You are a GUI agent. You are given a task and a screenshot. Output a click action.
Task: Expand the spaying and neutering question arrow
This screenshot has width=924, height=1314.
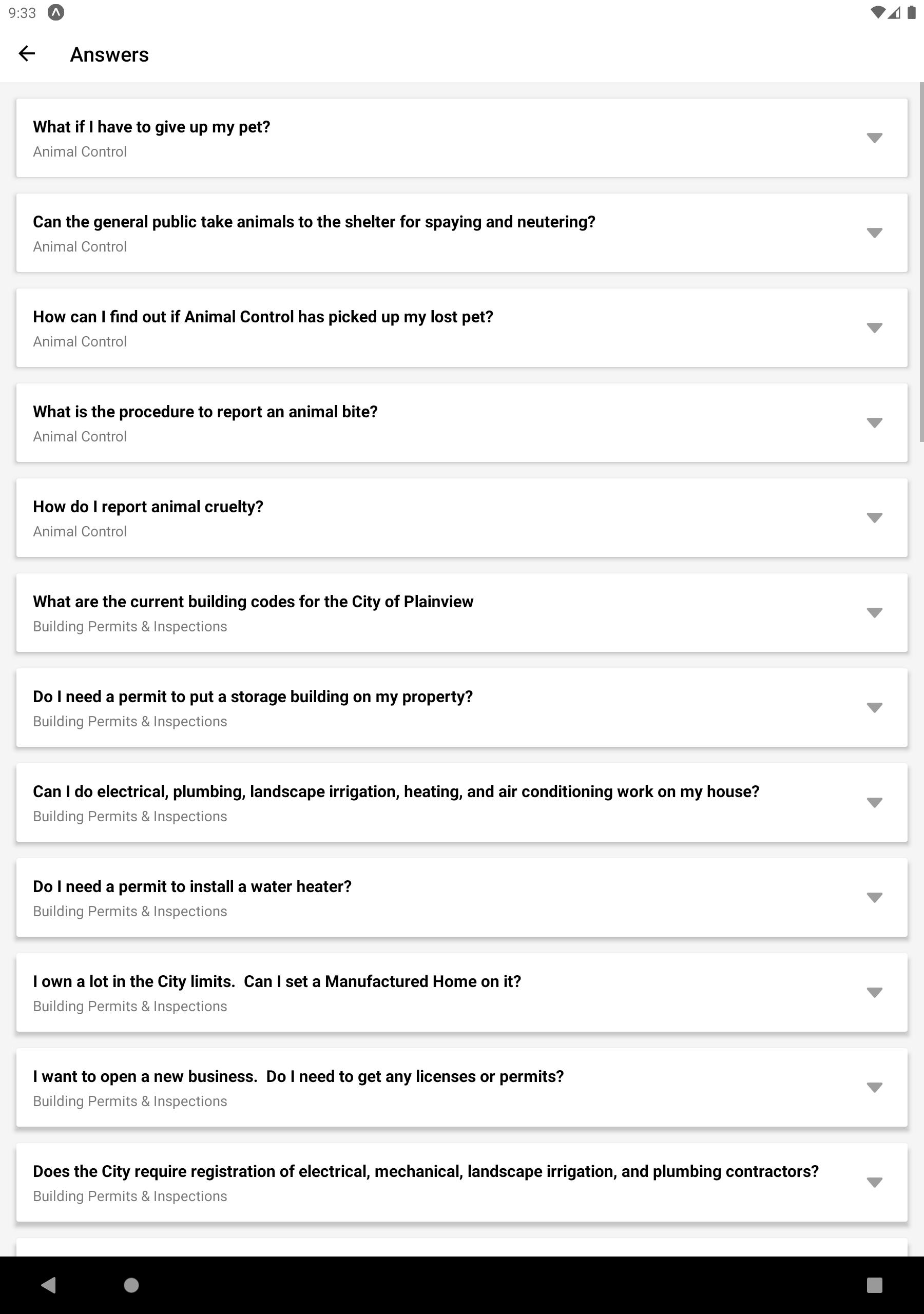874,233
